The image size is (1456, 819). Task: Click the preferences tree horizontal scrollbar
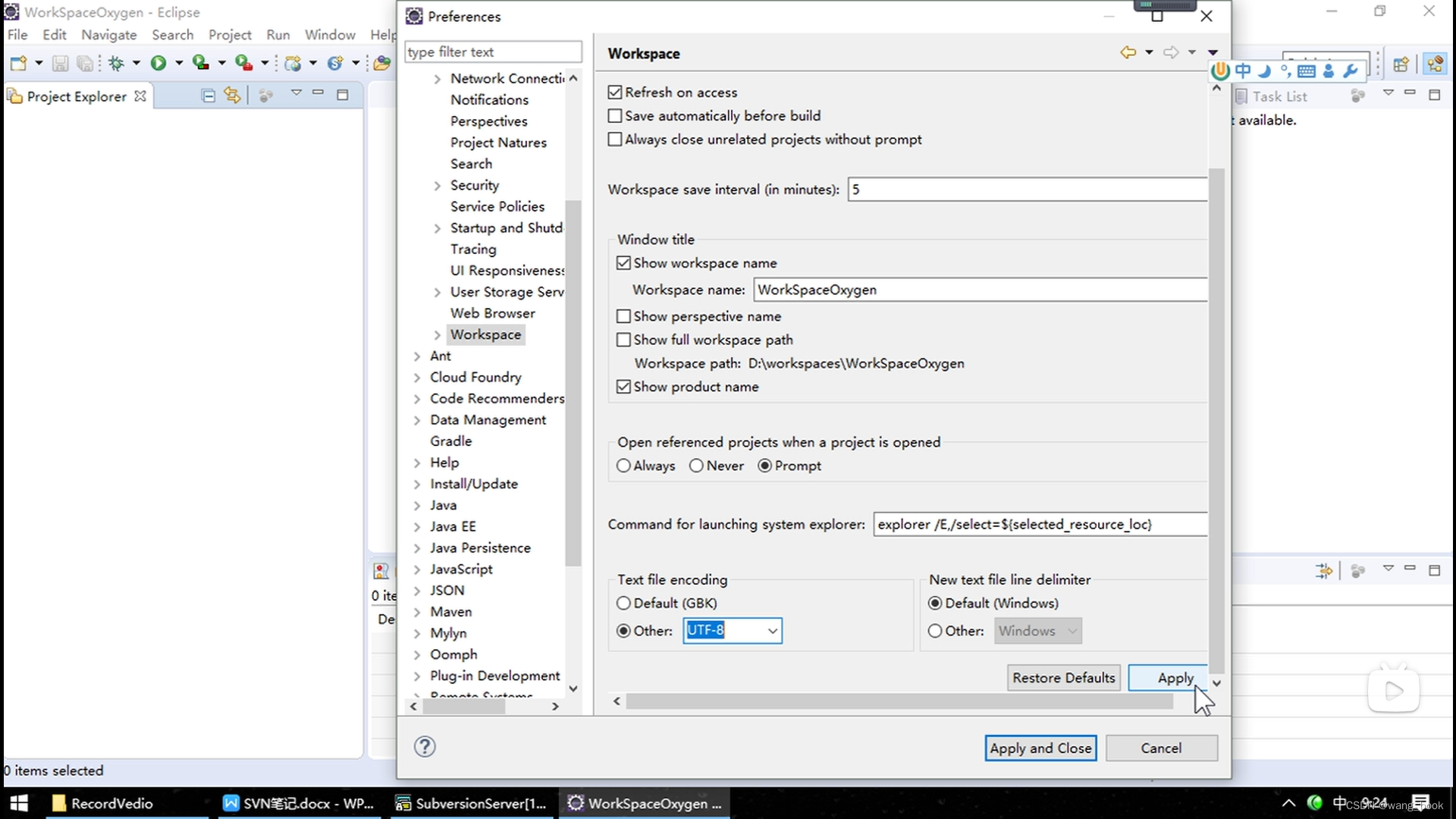click(464, 706)
